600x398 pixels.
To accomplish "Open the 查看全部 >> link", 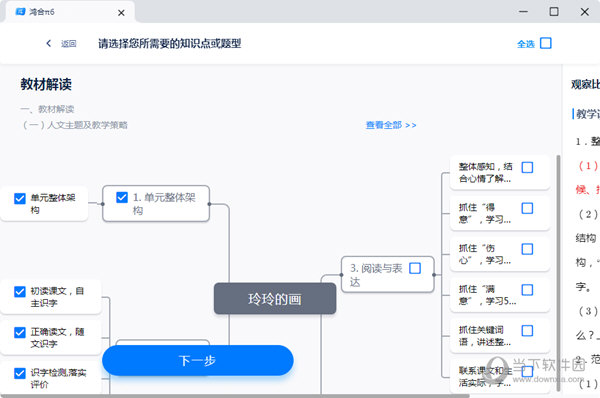I will click(391, 125).
